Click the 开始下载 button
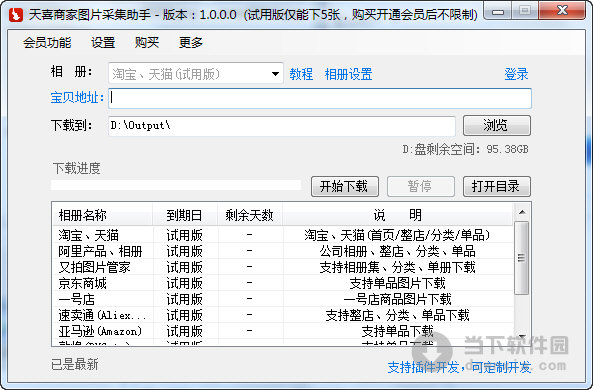The height and width of the screenshot is (390, 593). click(345, 186)
